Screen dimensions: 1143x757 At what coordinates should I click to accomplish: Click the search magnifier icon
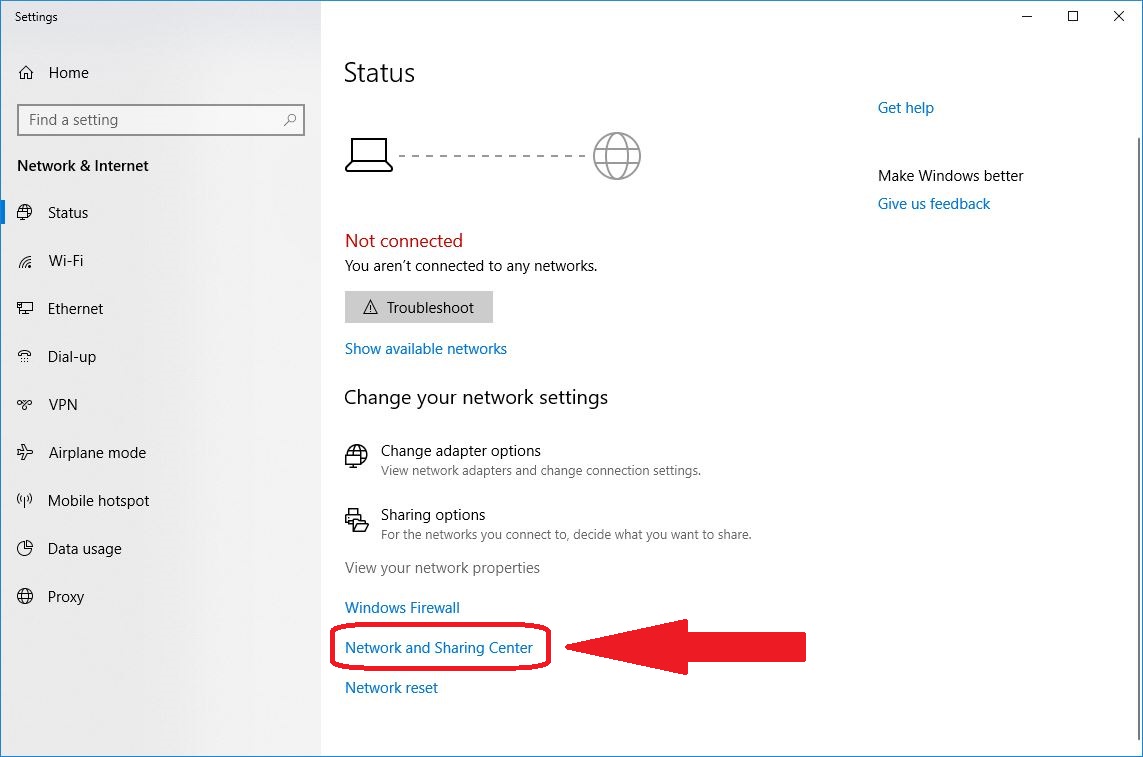tap(289, 120)
